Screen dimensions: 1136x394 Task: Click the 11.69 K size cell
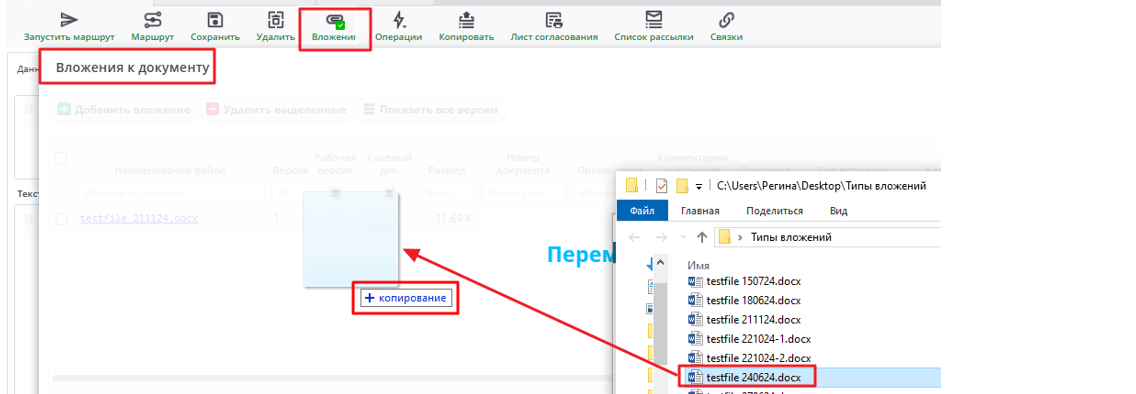[453, 218]
